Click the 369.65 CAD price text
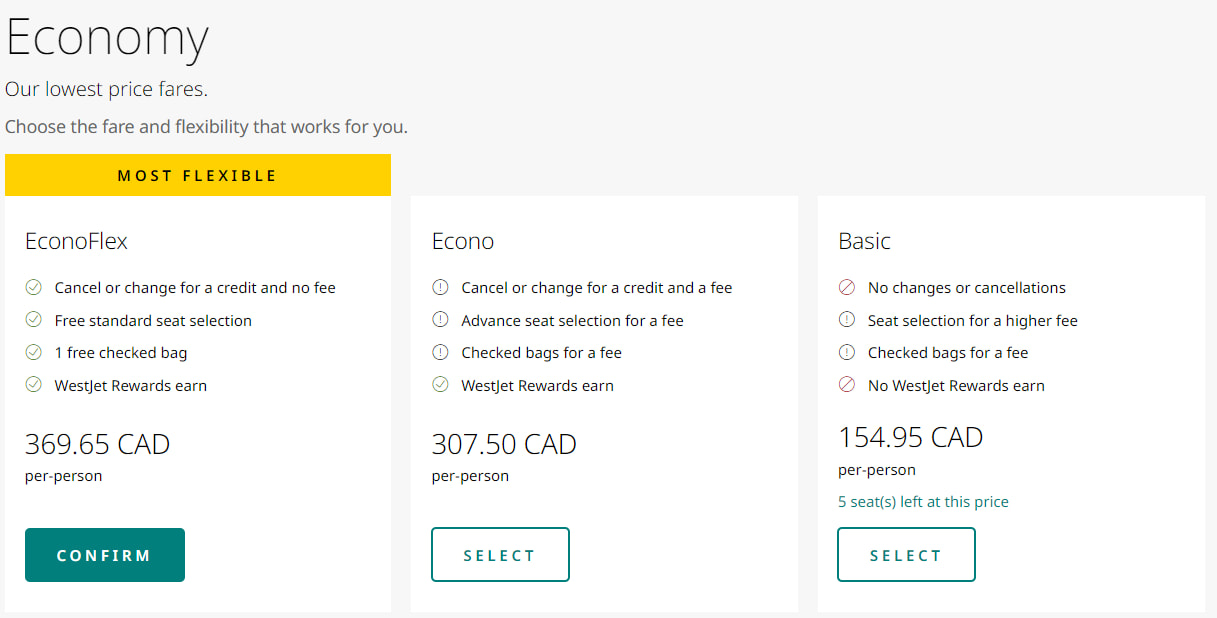Screen dimensions: 1217x618 point(96,443)
